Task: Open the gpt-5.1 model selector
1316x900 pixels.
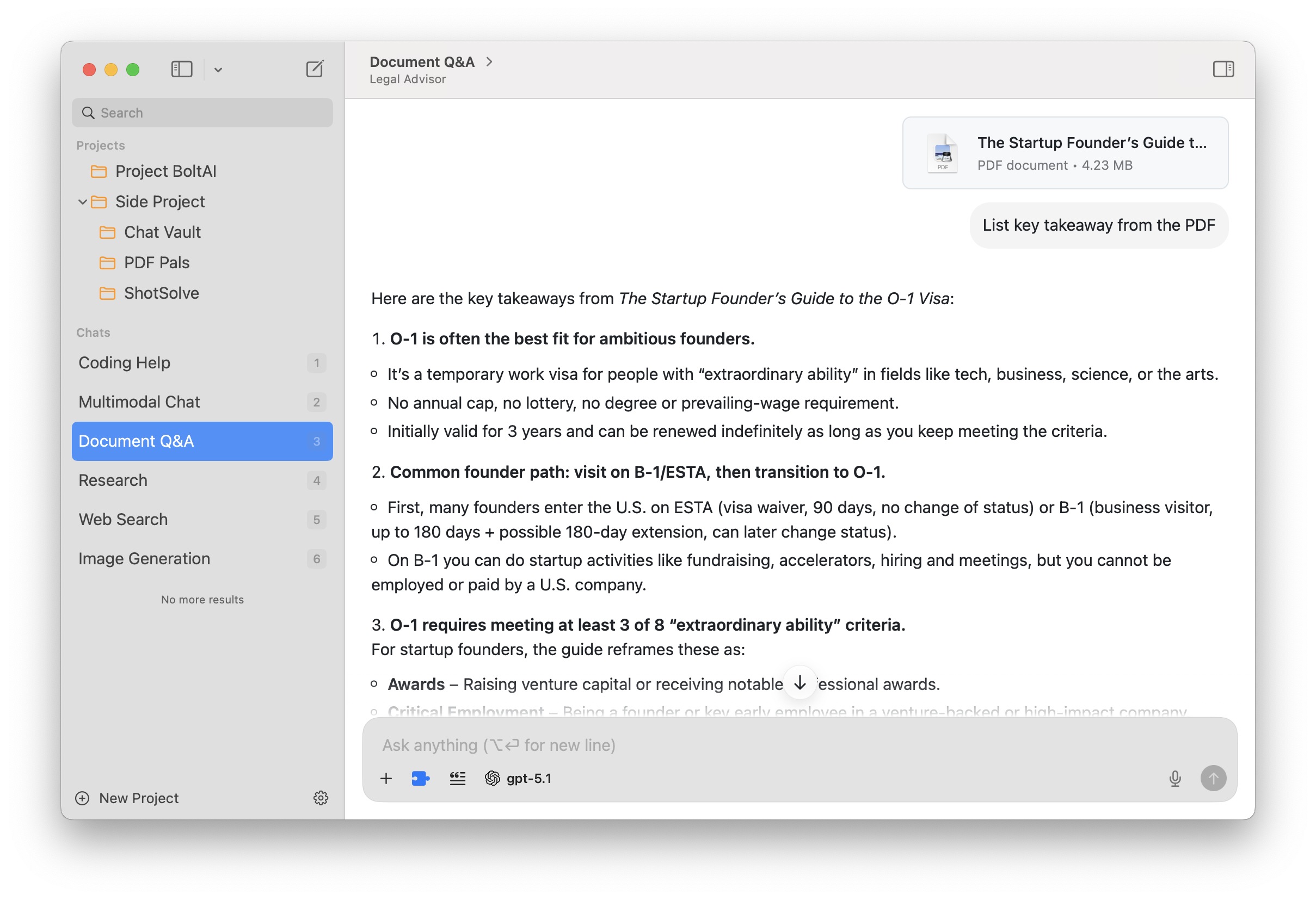Action: (518, 778)
